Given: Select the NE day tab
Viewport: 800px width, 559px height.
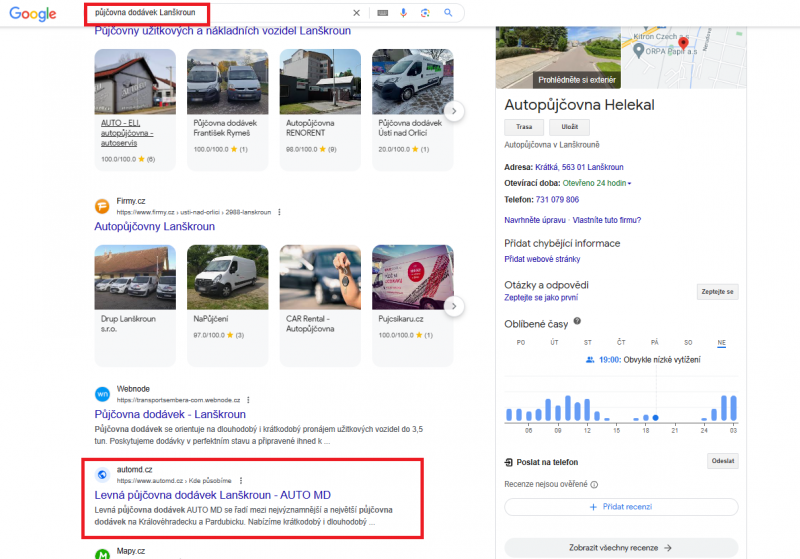Looking at the screenshot, I should (721, 343).
